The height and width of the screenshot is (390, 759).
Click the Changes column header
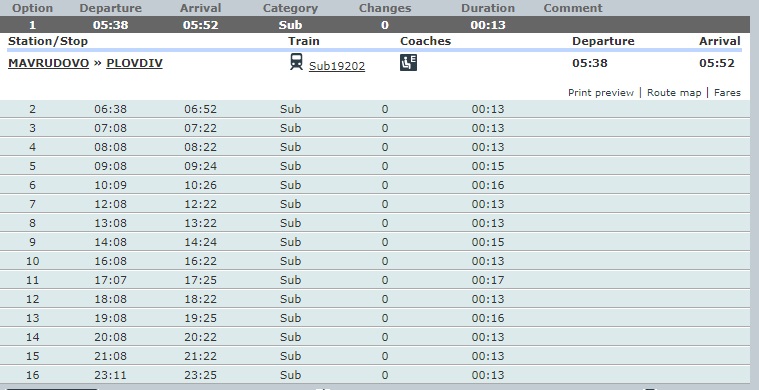point(385,8)
